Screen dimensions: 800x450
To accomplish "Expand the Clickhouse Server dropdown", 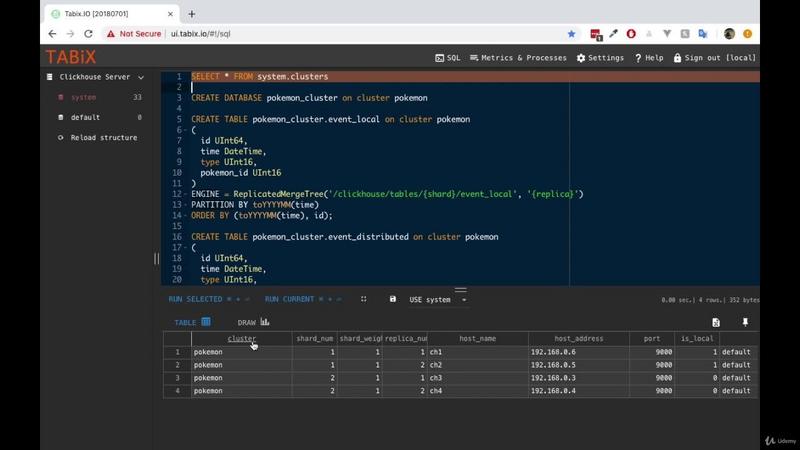I will pos(95,77).
